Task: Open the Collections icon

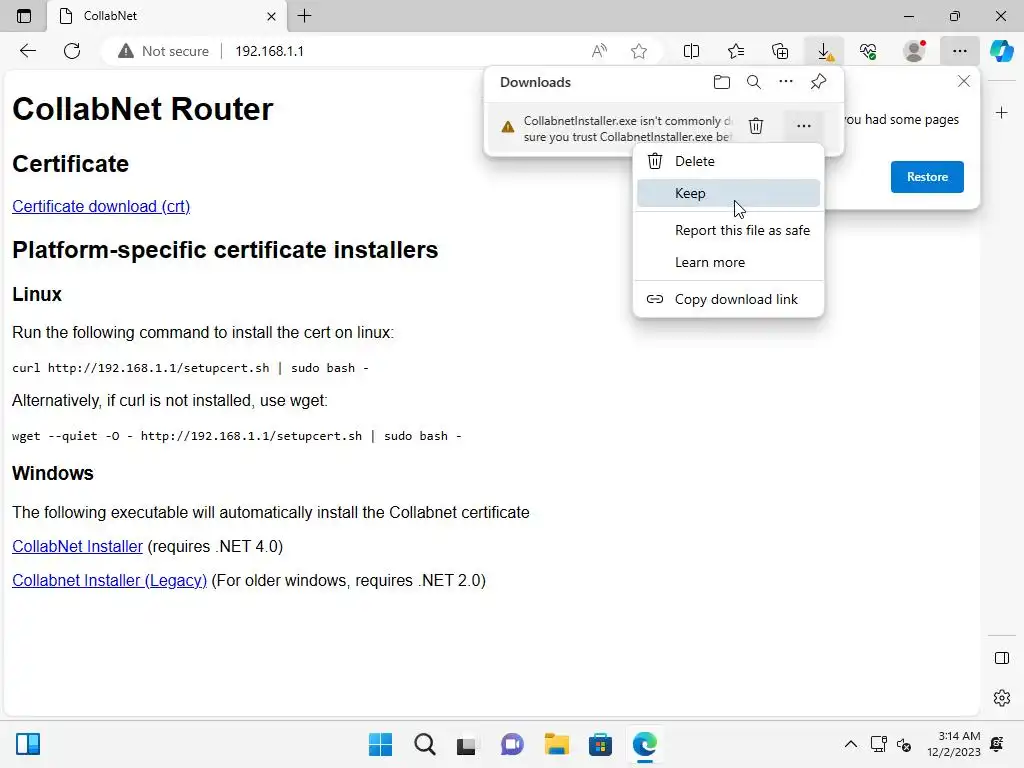Action: [x=780, y=51]
